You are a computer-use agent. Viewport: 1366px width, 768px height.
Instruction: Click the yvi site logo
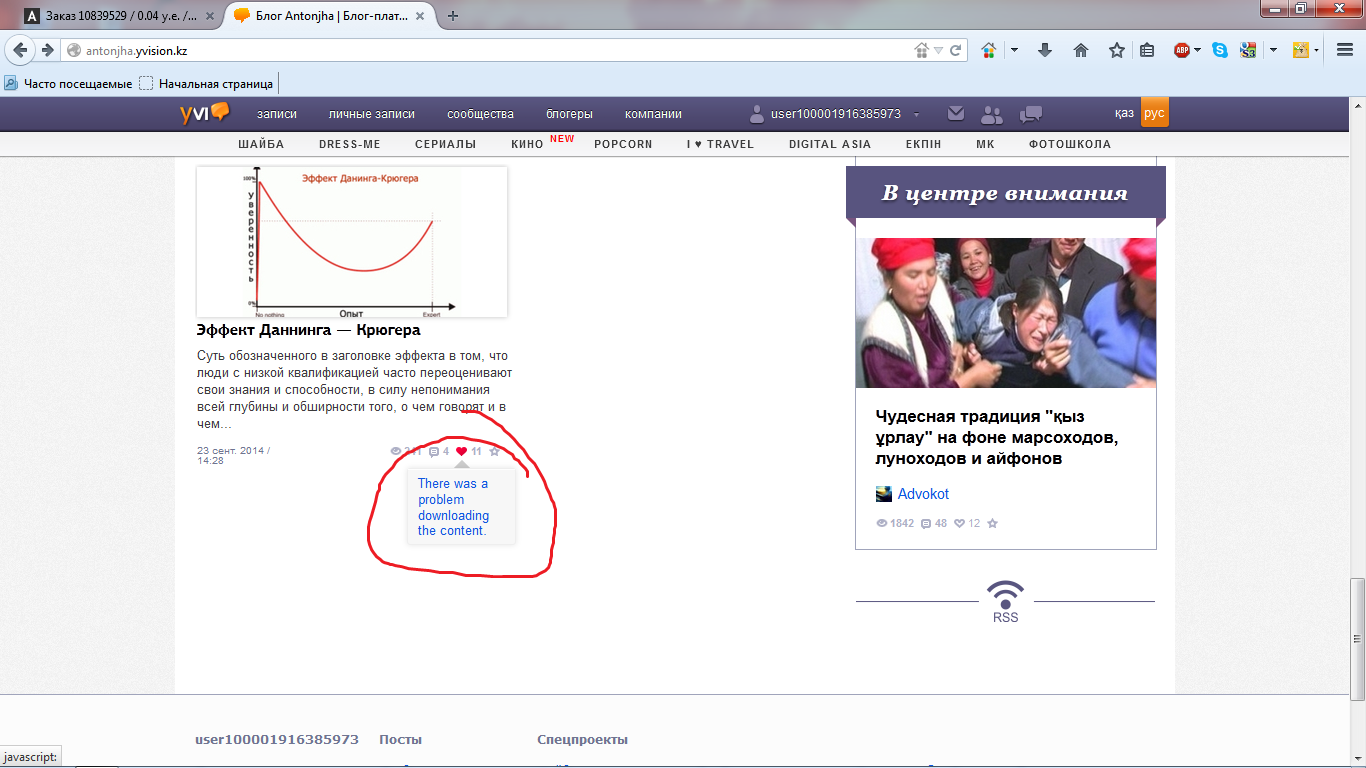click(204, 113)
